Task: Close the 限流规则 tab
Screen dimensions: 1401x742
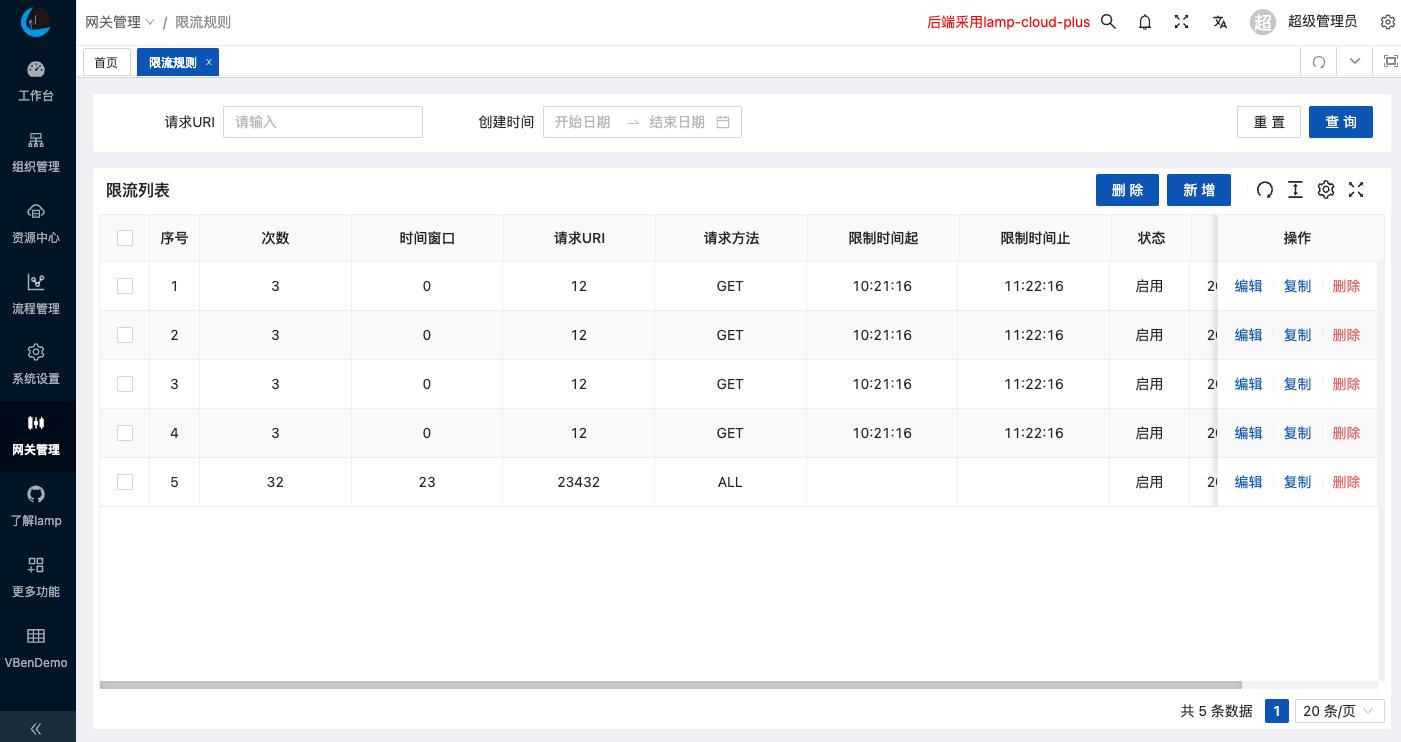Action: [209, 62]
